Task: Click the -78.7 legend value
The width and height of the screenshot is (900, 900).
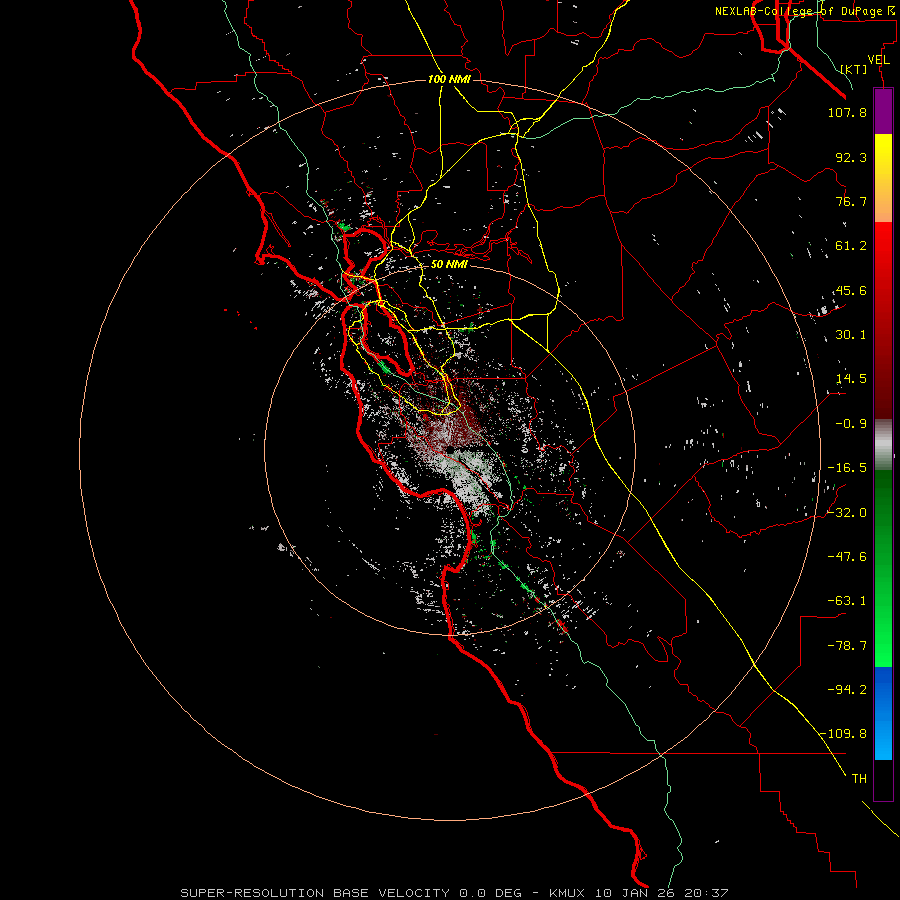Action: click(847, 646)
